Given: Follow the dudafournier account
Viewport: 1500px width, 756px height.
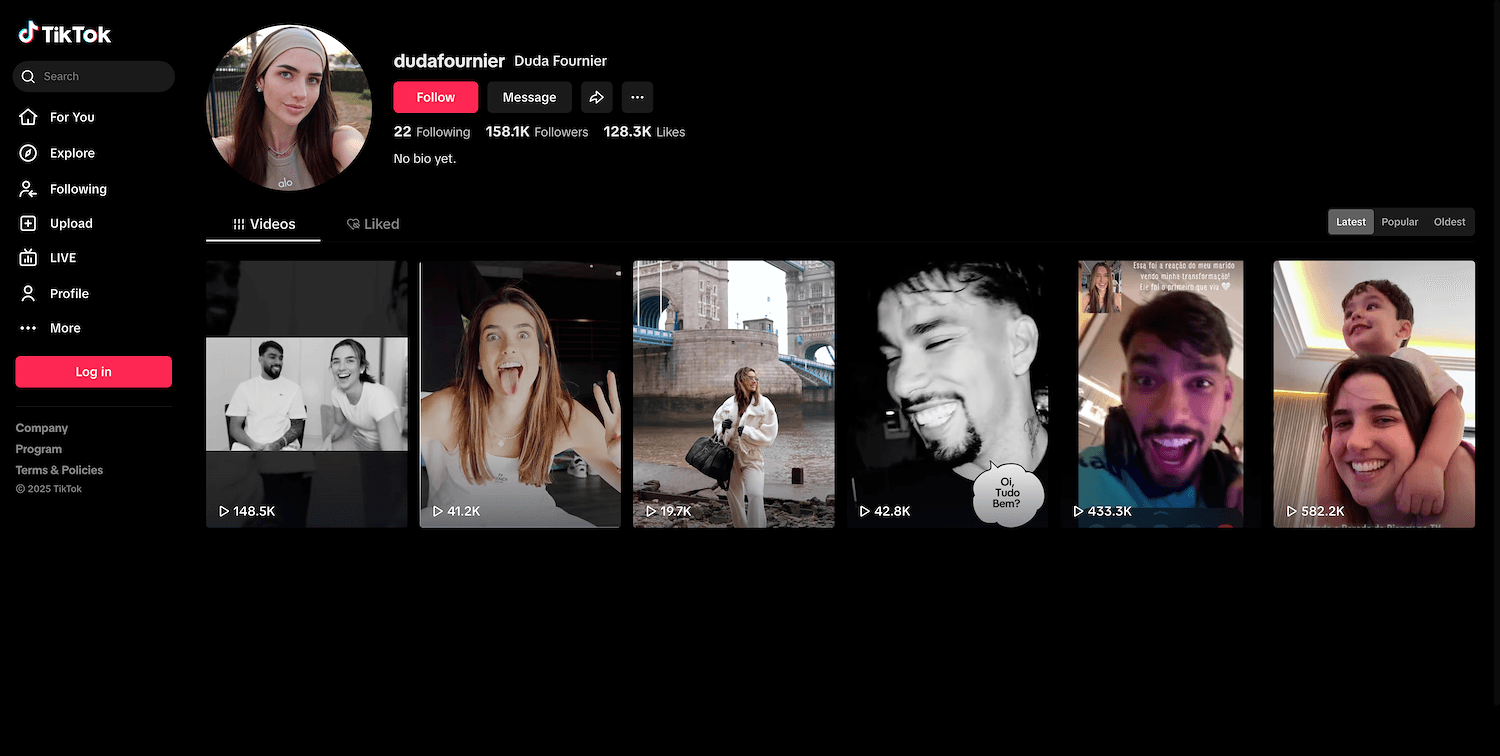Looking at the screenshot, I should (435, 97).
